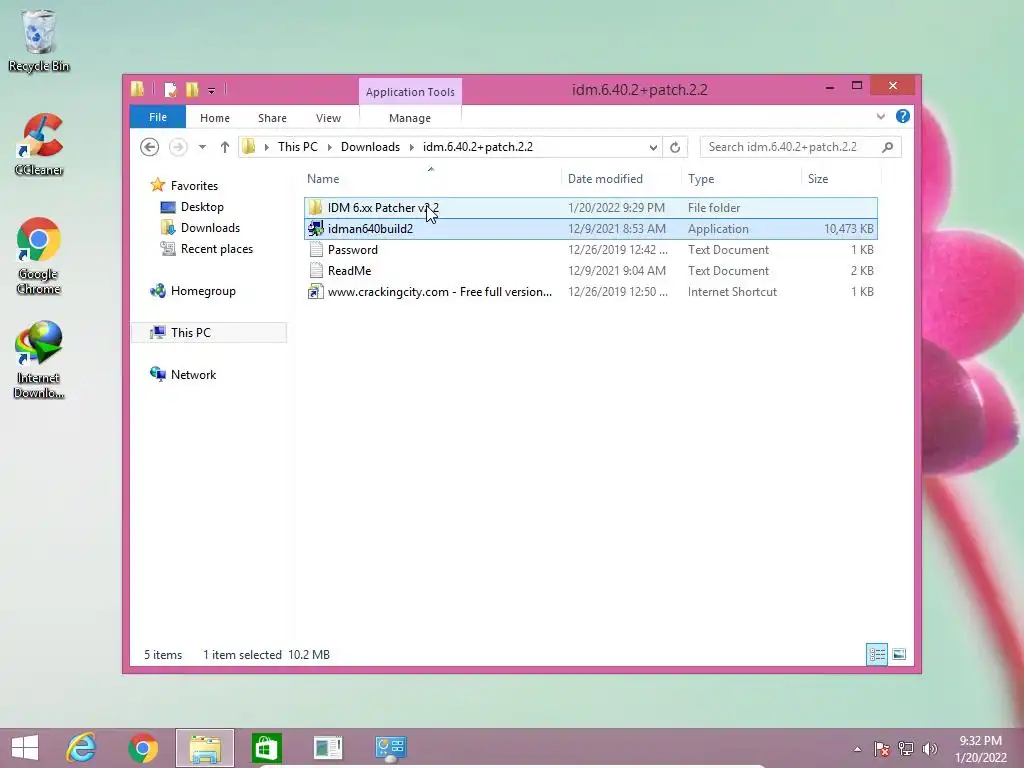Select the idman640build2 application file
The image size is (1024, 768).
click(x=591, y=229)
